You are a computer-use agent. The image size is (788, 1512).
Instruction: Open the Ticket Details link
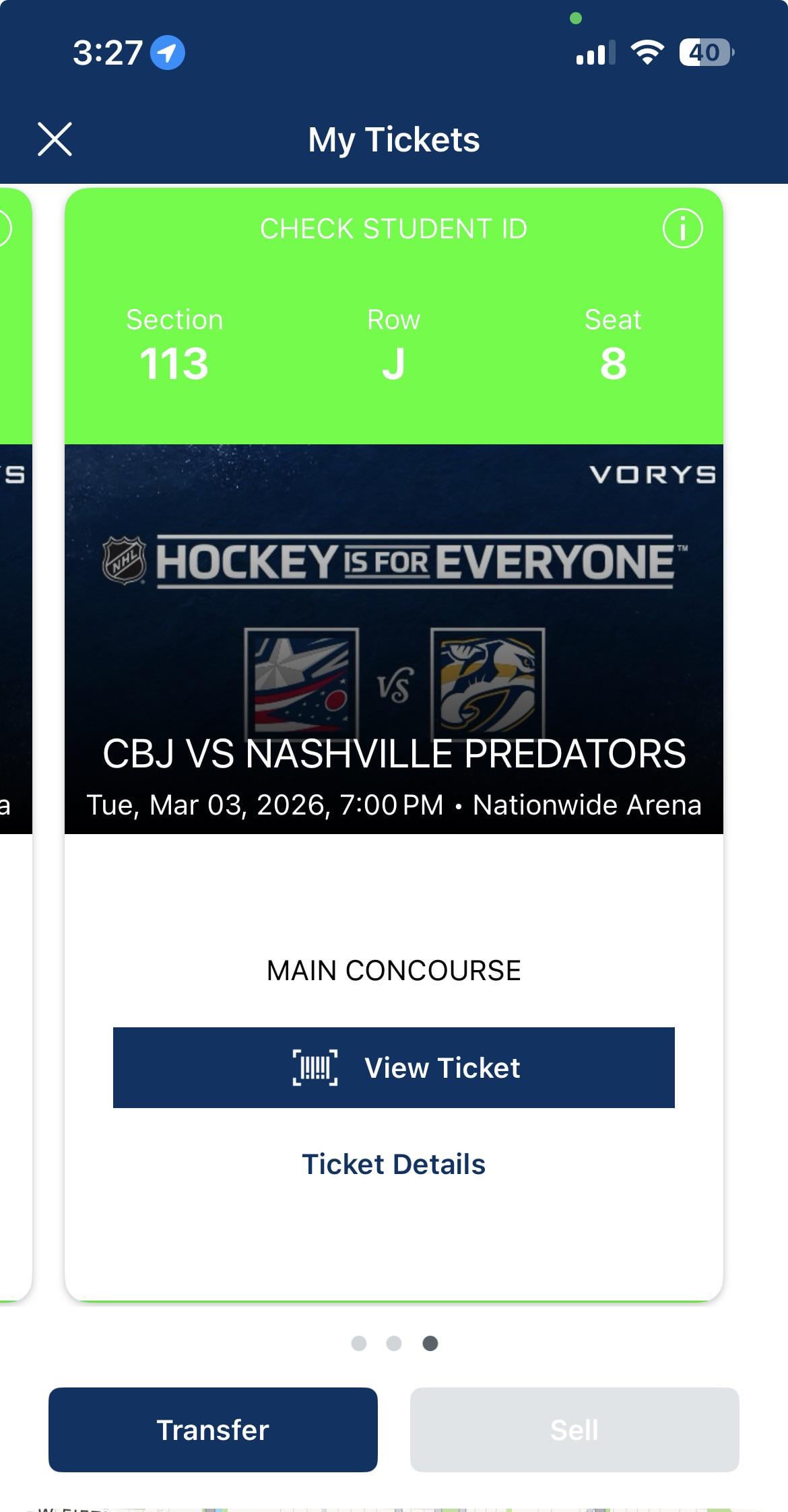(394, 1165)
